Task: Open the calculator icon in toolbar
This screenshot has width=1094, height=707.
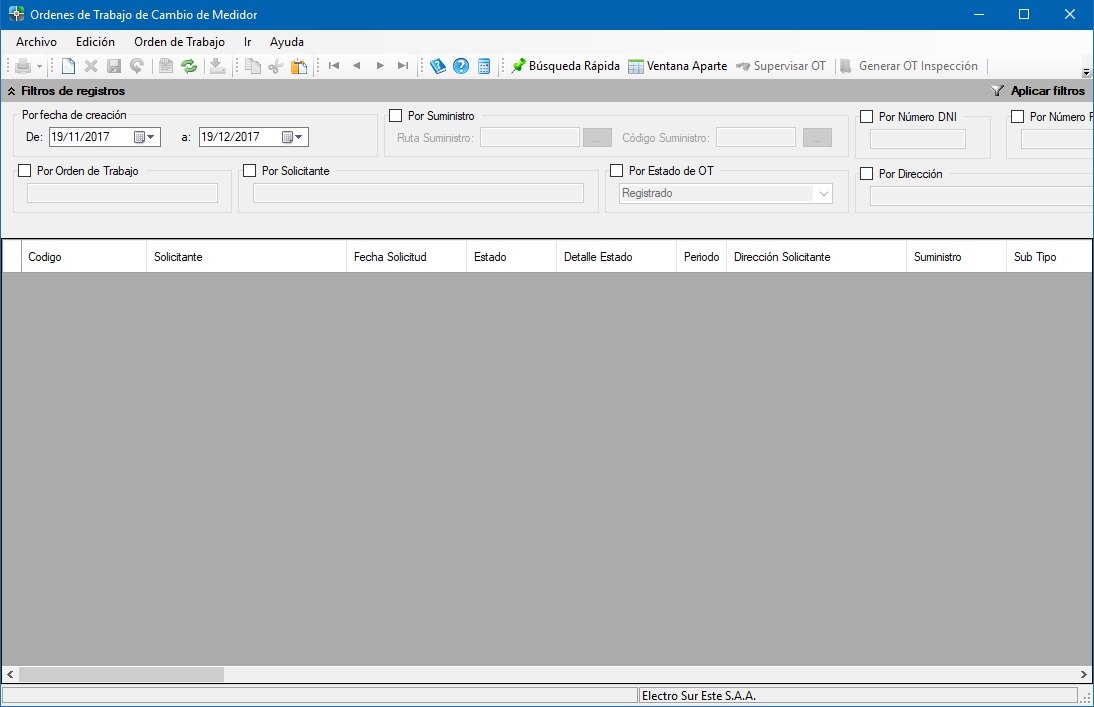Action: click(x=484, y=66)
